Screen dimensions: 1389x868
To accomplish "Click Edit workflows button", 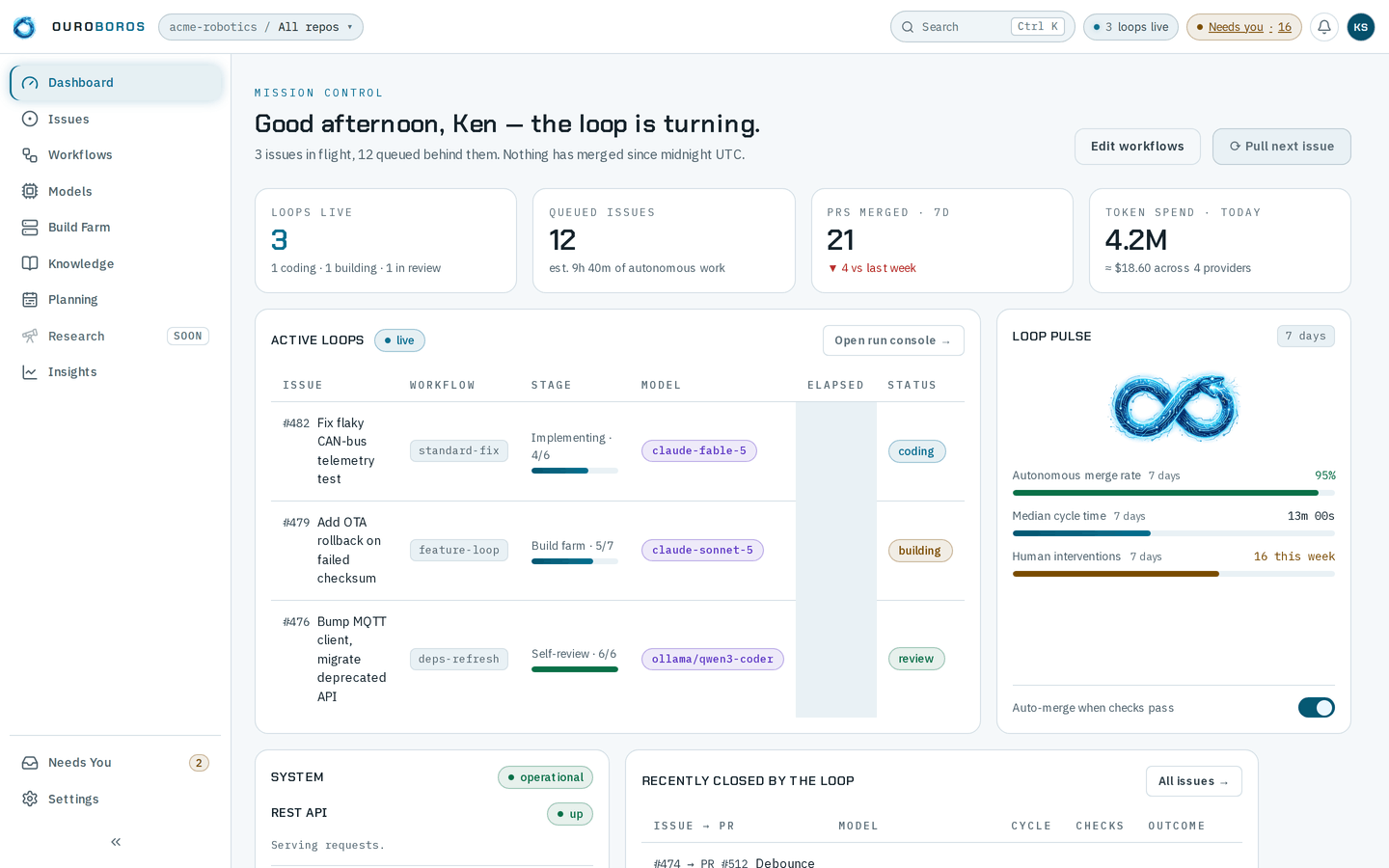I will coord(1137,147).
